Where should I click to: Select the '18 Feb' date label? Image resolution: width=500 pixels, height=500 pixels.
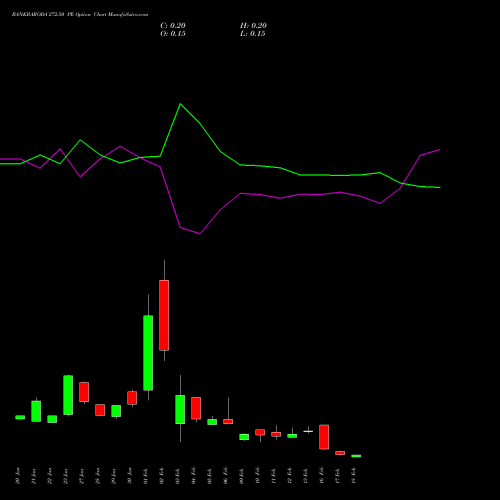tap(354, 476)
